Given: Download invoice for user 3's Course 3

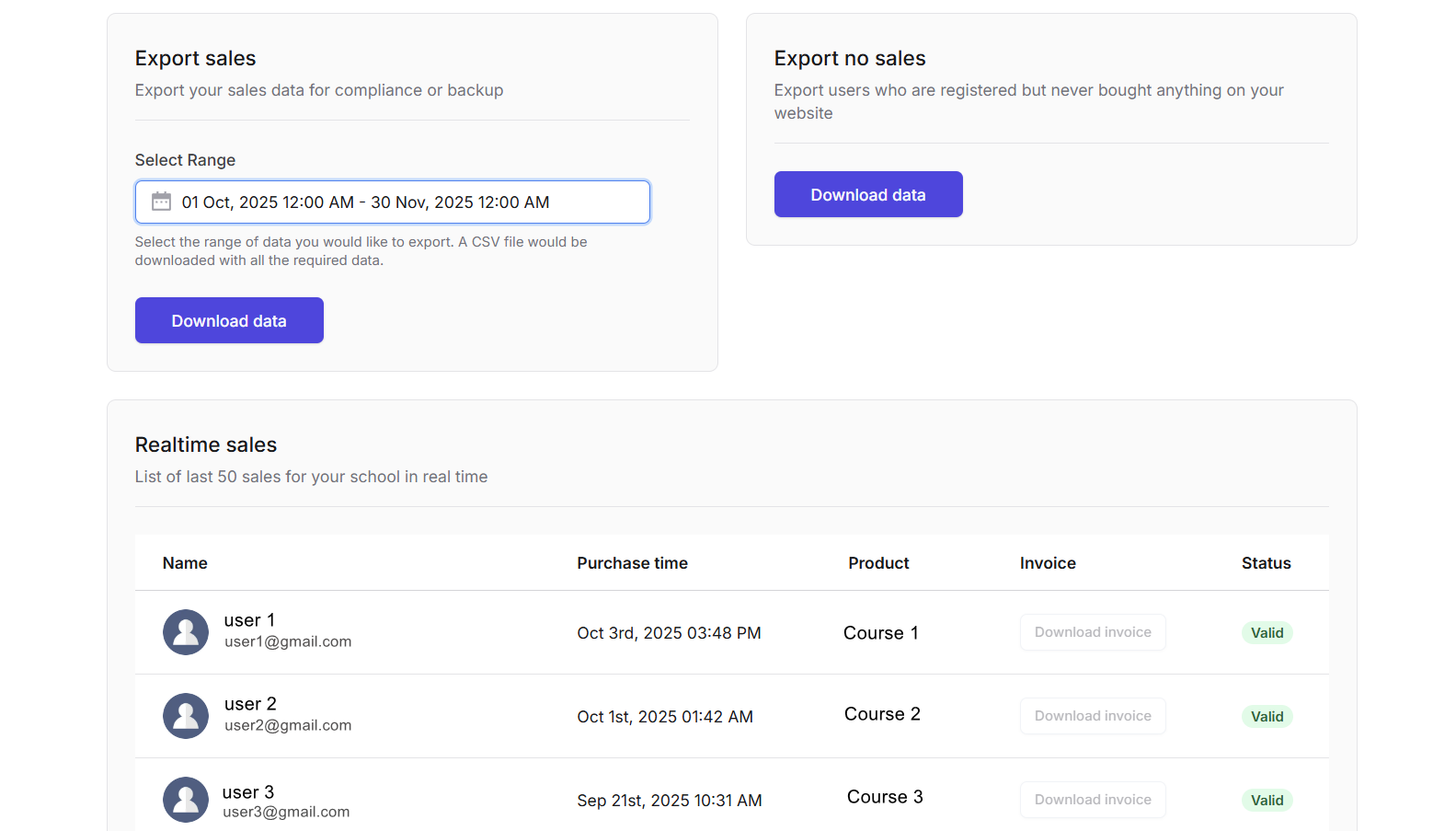Looking at the screenshot, I should [1093, 800].
